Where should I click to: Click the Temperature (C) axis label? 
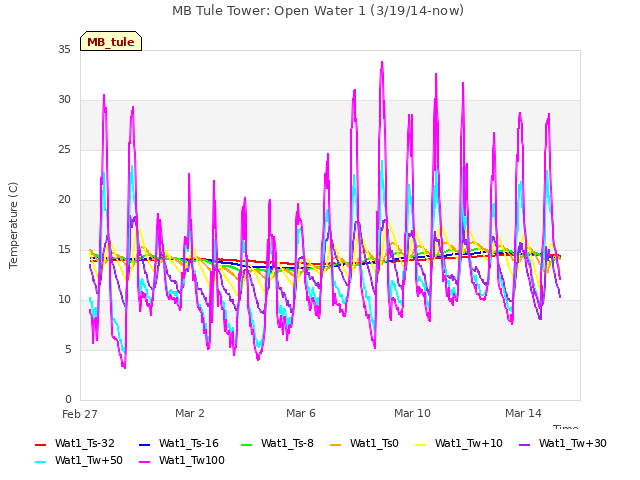pyautogui.click(x=13, y=225)
